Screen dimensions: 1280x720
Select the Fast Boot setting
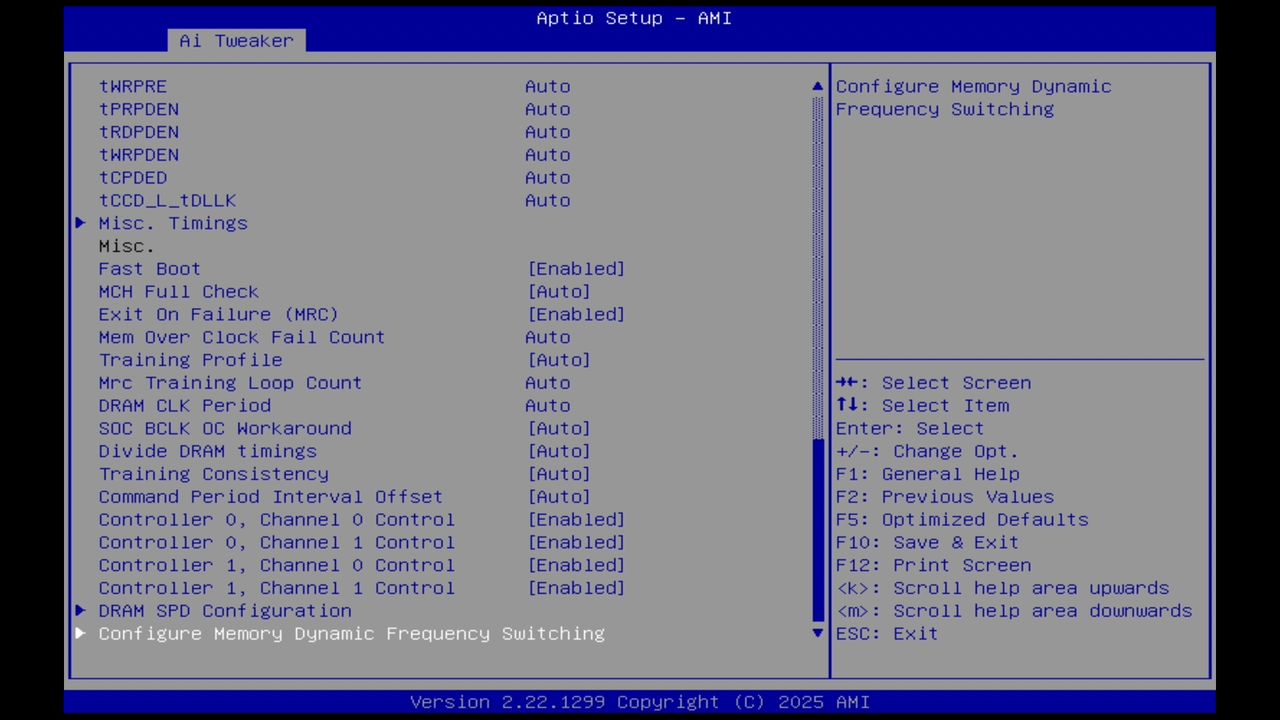tap(149, 268)
